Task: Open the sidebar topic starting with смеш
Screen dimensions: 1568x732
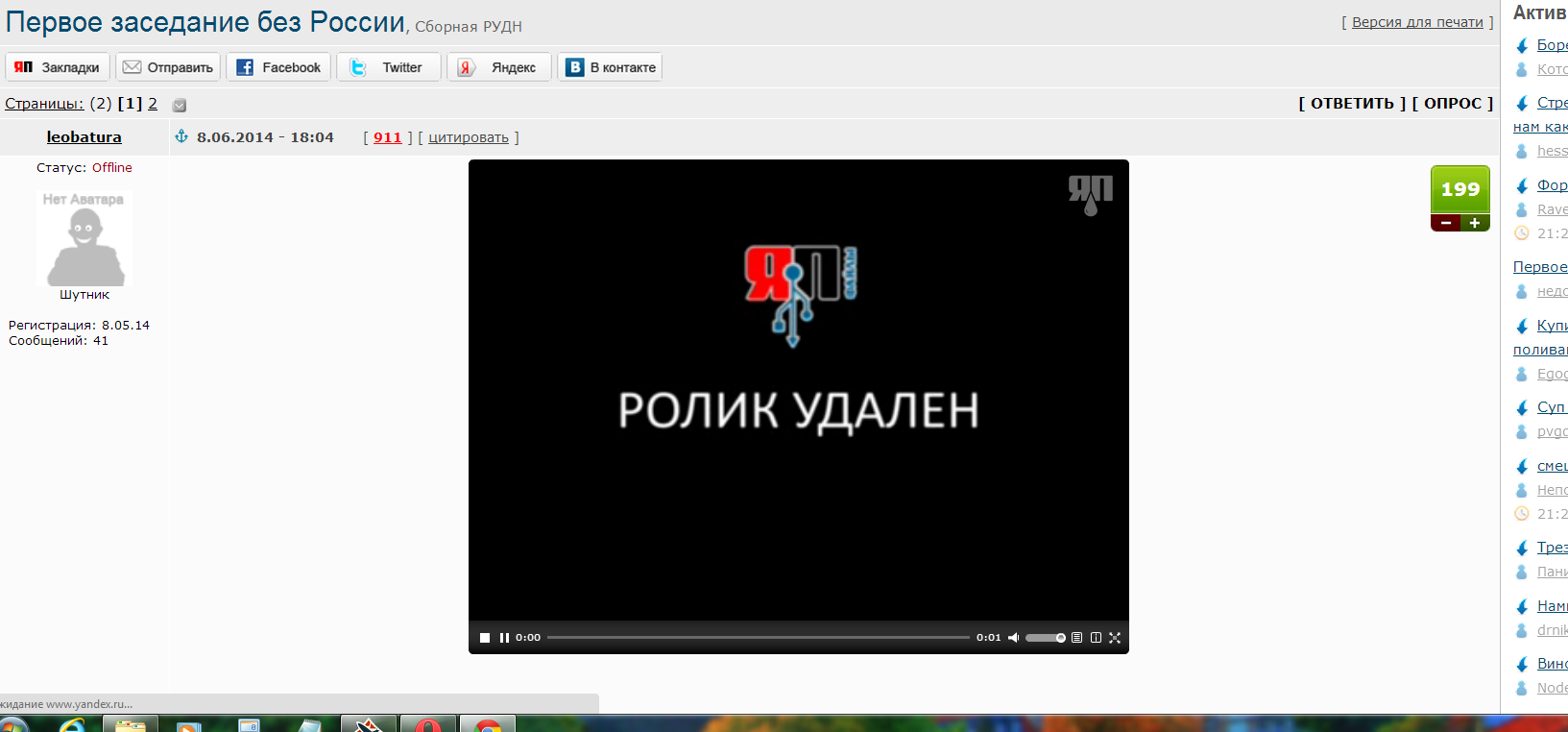Action: [1552, 466]
